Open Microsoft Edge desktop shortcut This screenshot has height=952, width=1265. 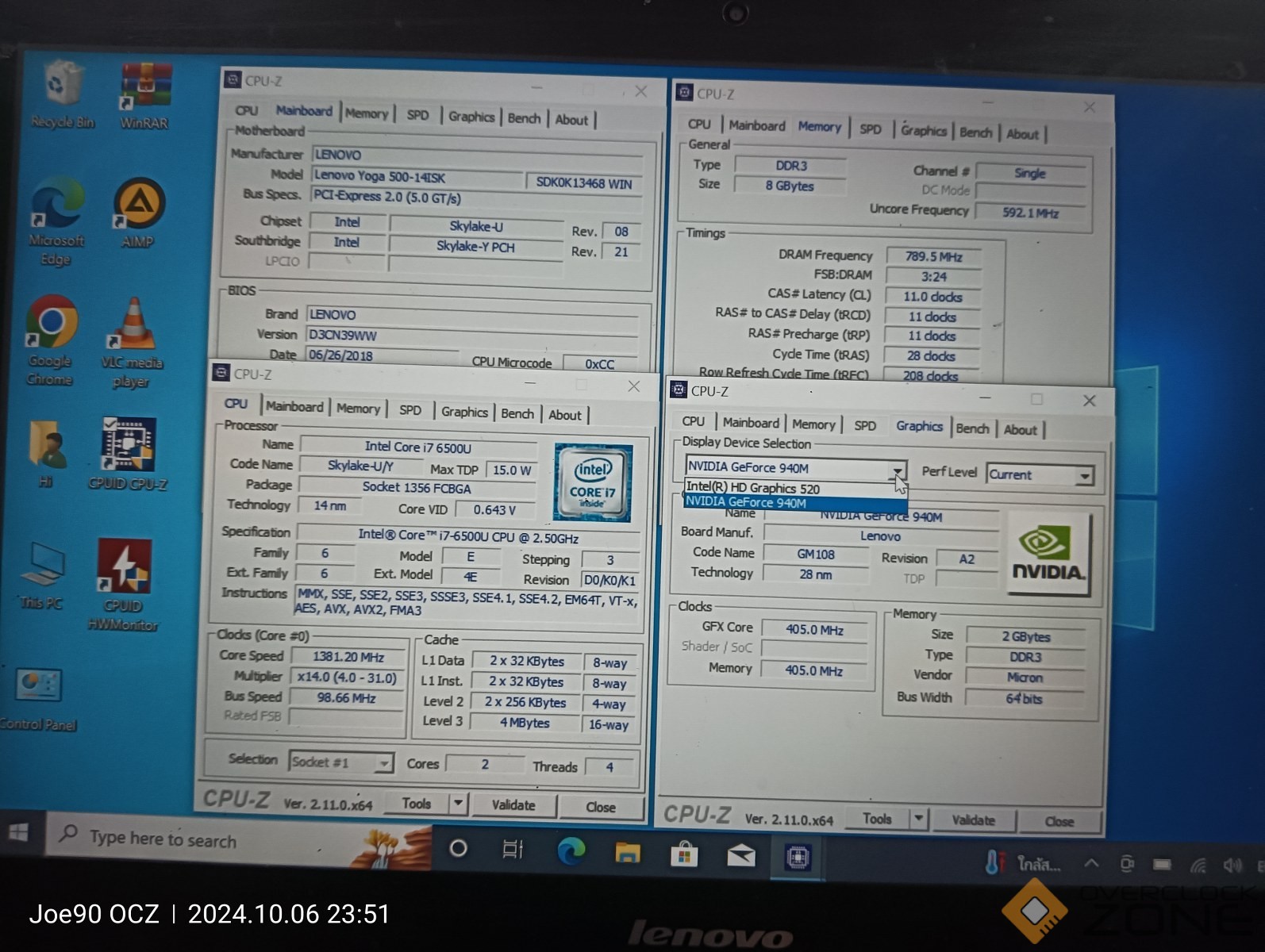(55, 222)
